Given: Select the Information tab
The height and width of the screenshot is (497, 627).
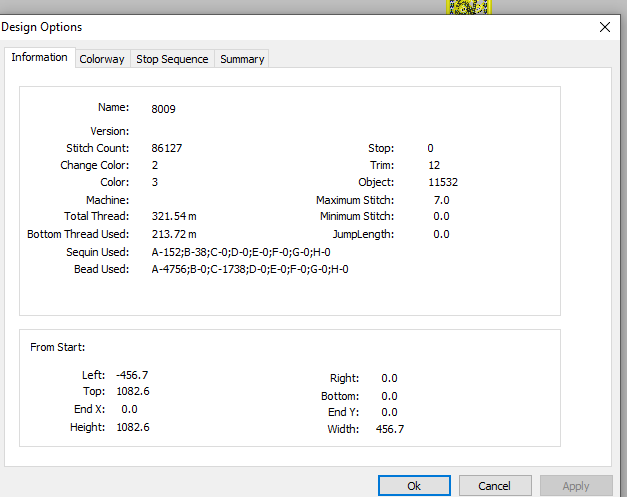Looking at the screenshot, I should (40, 58).
